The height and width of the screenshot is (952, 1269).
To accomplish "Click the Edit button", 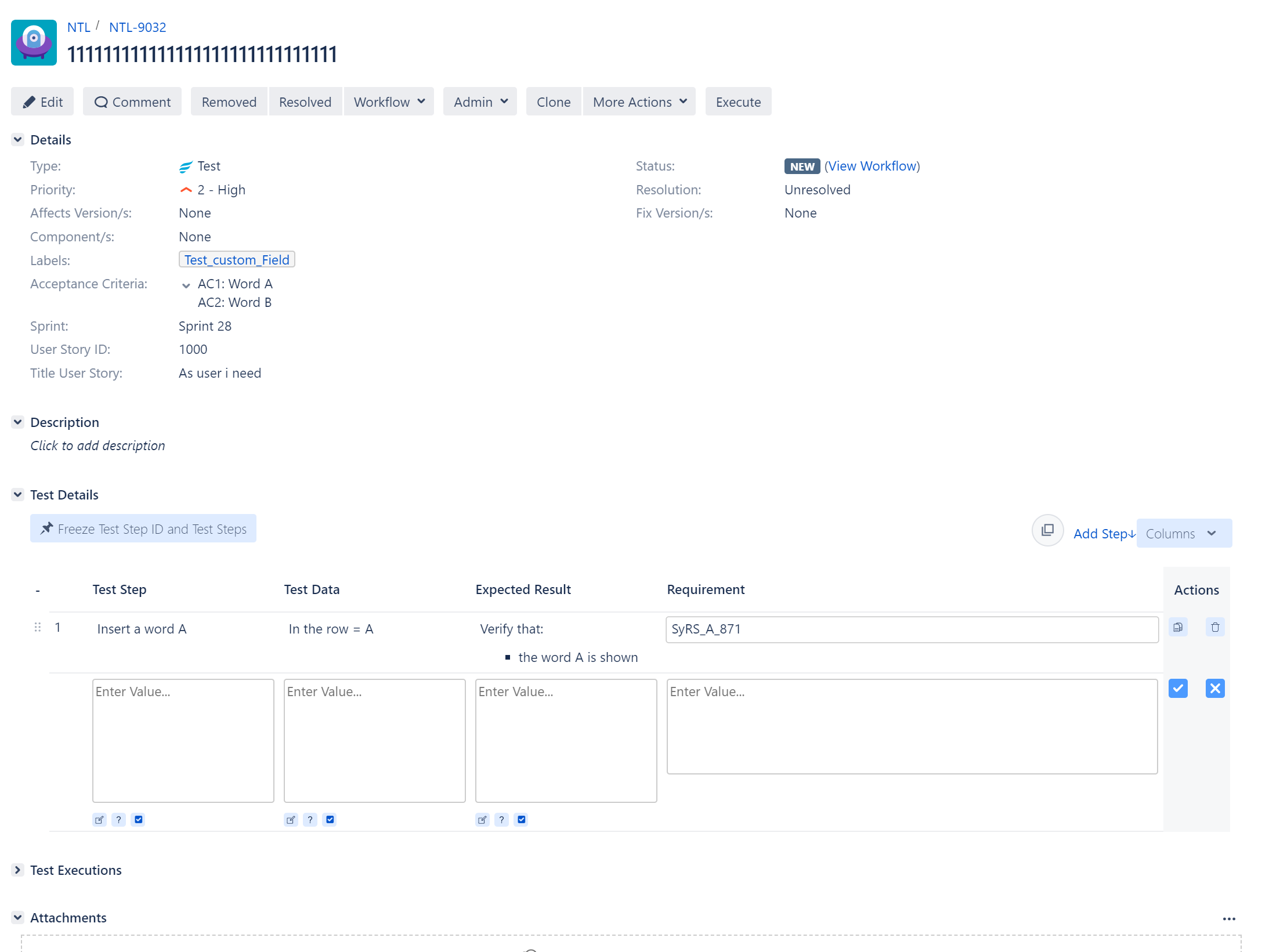I will (x=42, y=102).
